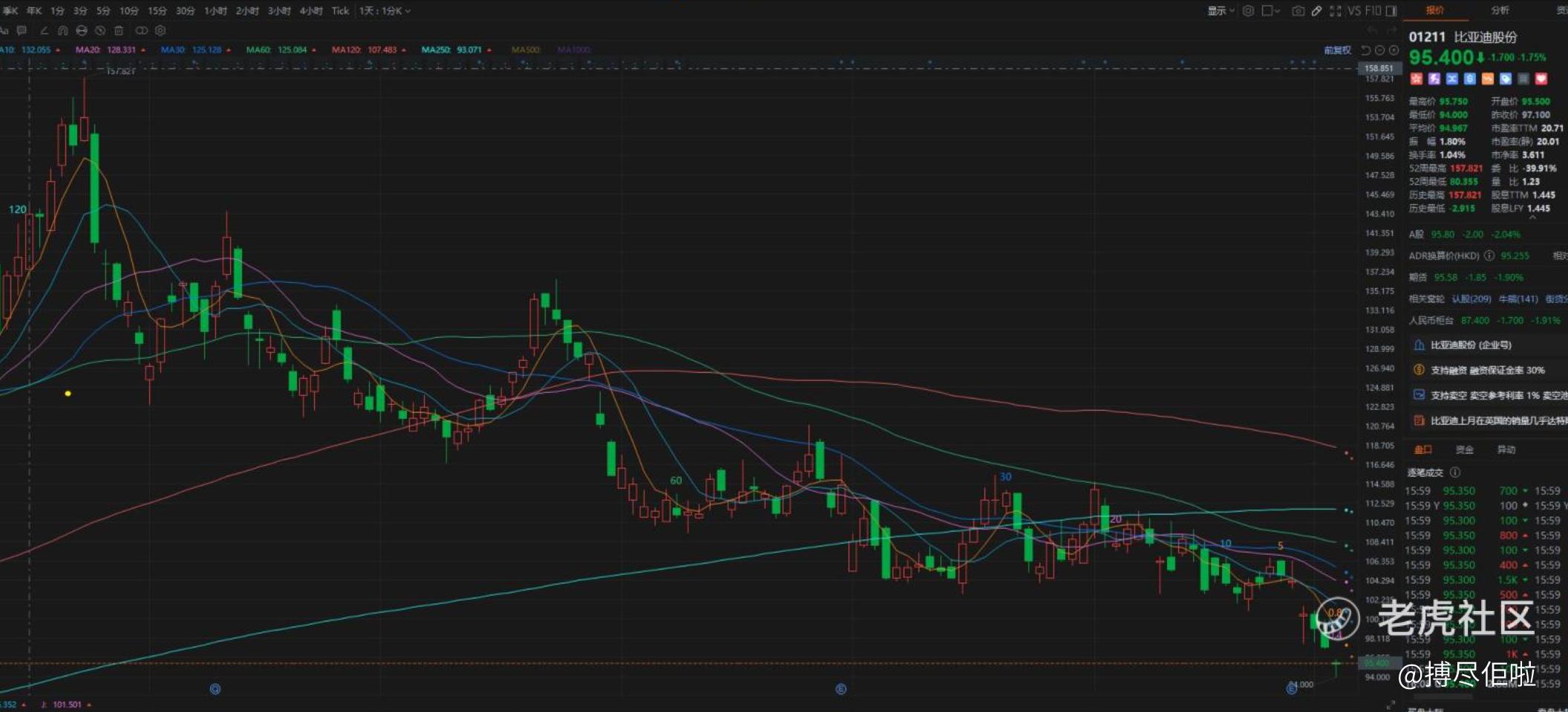Click the circled slash drawing tool icon
The width and height of the screenshot is (1568, 712).
click(x=100, y=30)
